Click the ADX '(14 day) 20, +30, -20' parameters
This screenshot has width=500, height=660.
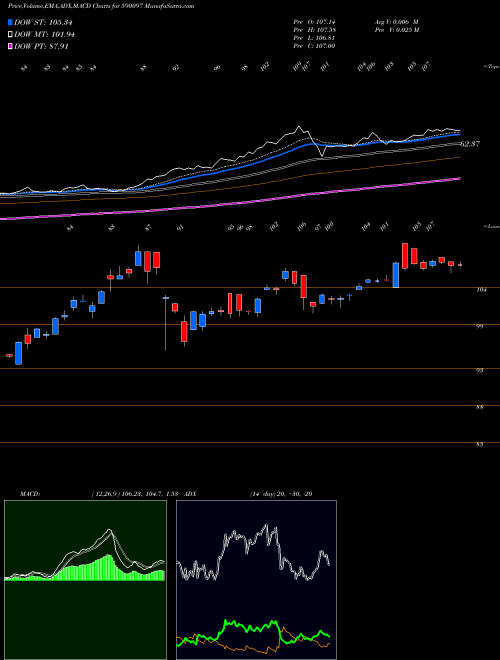tap(280, 494)
